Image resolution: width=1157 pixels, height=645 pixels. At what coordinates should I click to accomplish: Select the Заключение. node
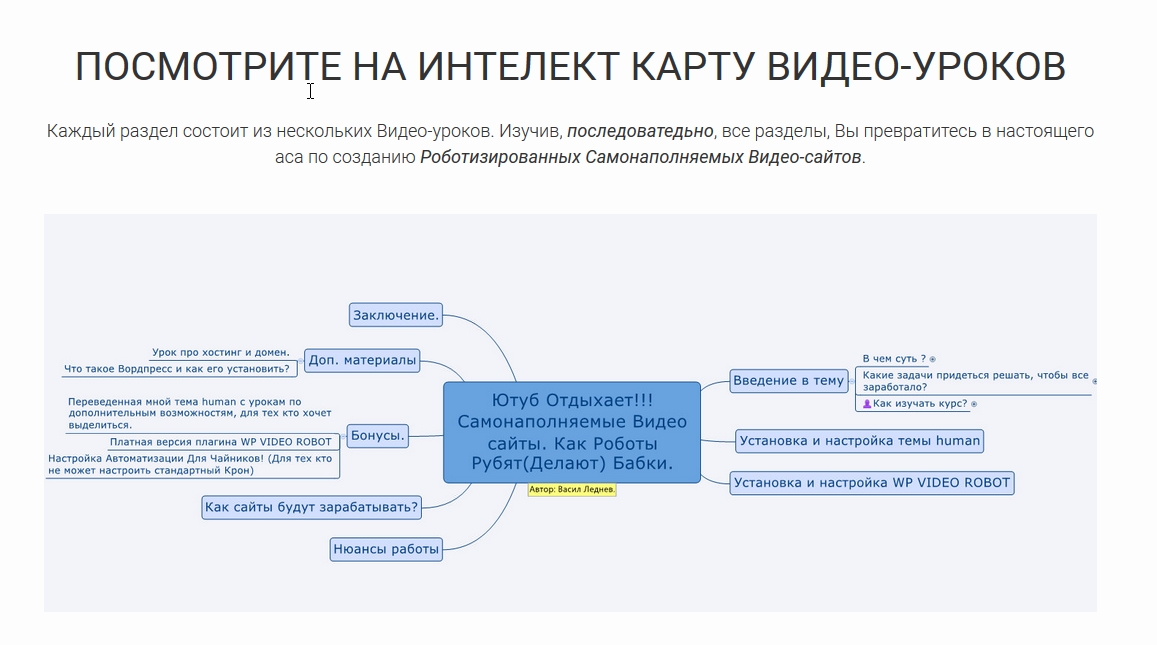[x=396, y=315]
